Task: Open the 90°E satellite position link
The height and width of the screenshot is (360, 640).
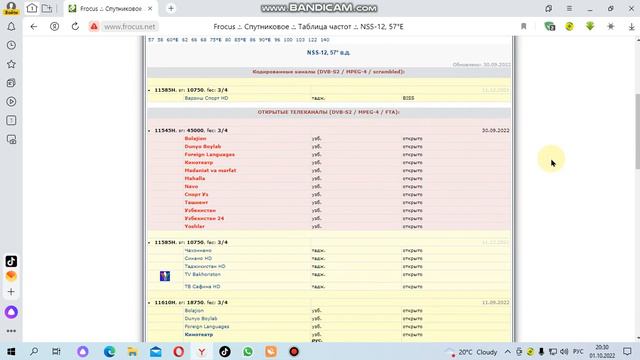Action: coord(264,40)
